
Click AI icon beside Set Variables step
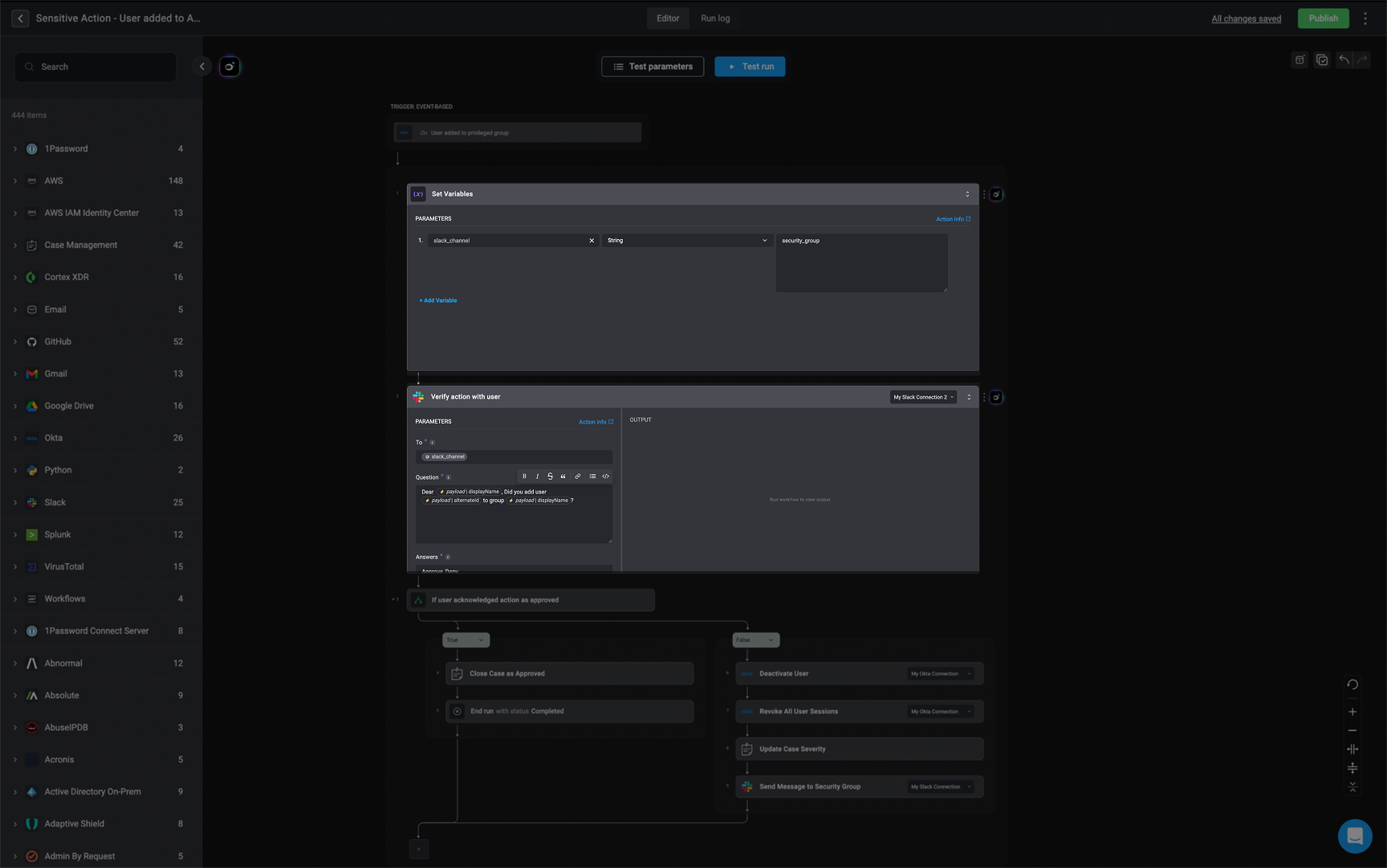[996, 194]
